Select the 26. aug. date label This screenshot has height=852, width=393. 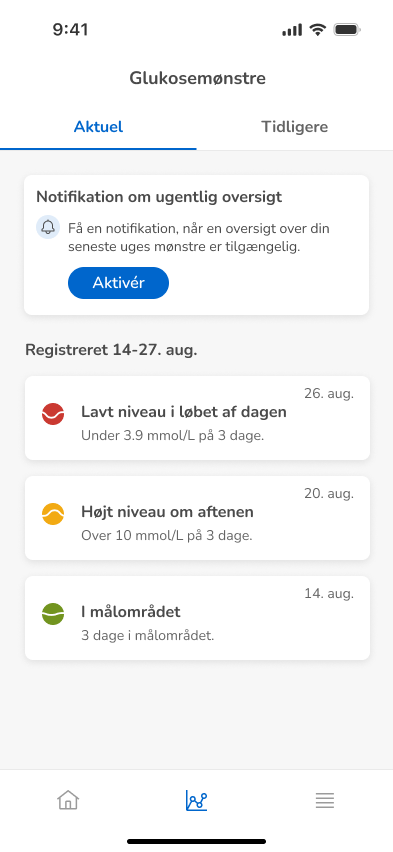click(x=329, y=394)
